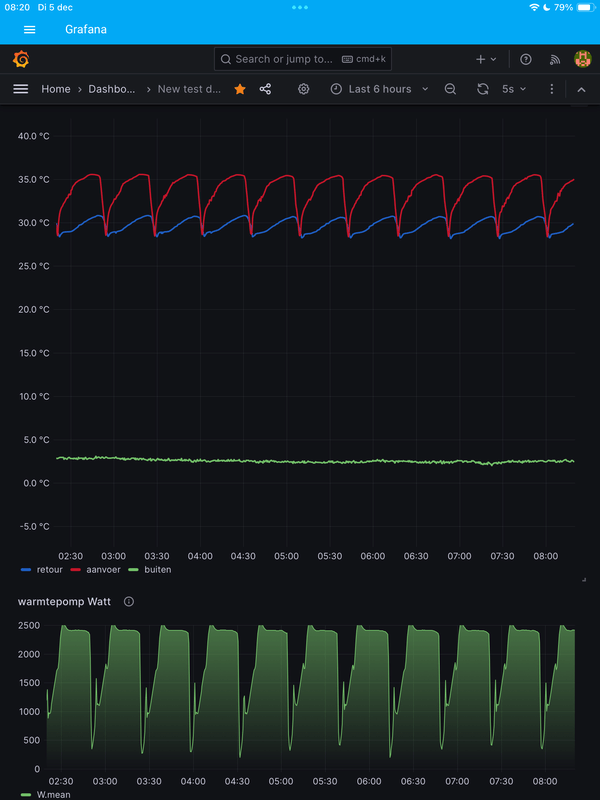Open the news feed RSS icon

[x=555, y=60]
